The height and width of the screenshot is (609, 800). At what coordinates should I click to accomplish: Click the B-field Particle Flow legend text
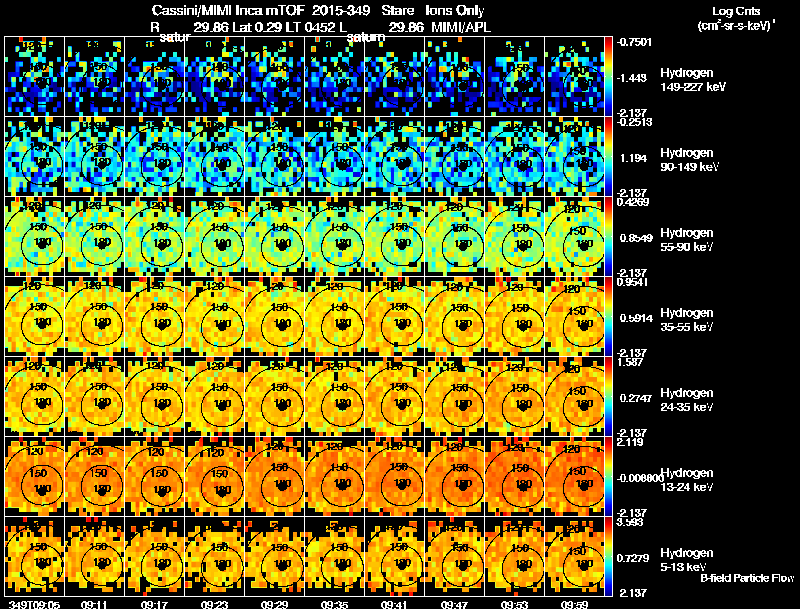[747, 578]
